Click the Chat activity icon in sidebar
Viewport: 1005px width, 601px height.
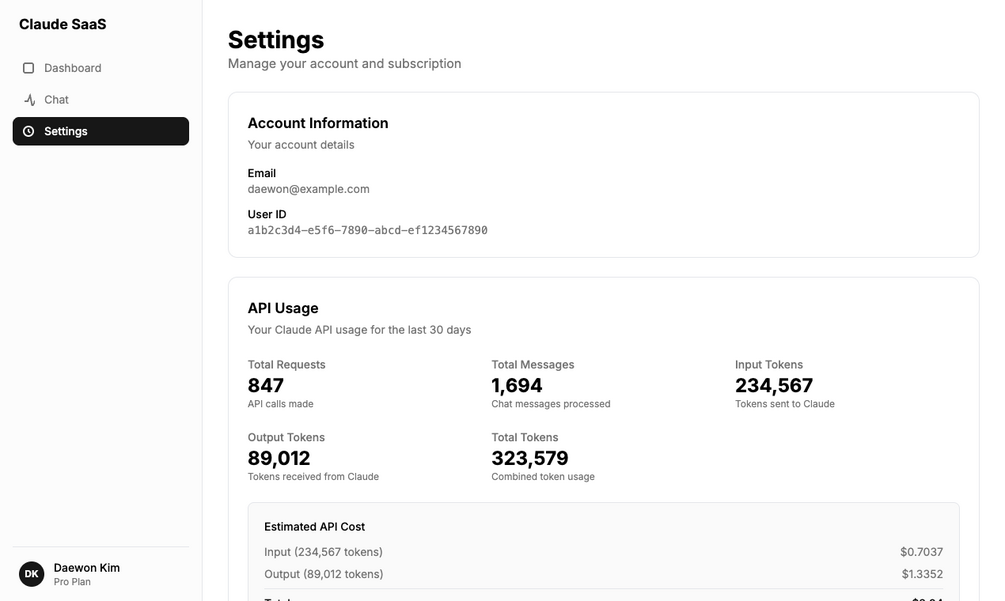tap(29, 100)
